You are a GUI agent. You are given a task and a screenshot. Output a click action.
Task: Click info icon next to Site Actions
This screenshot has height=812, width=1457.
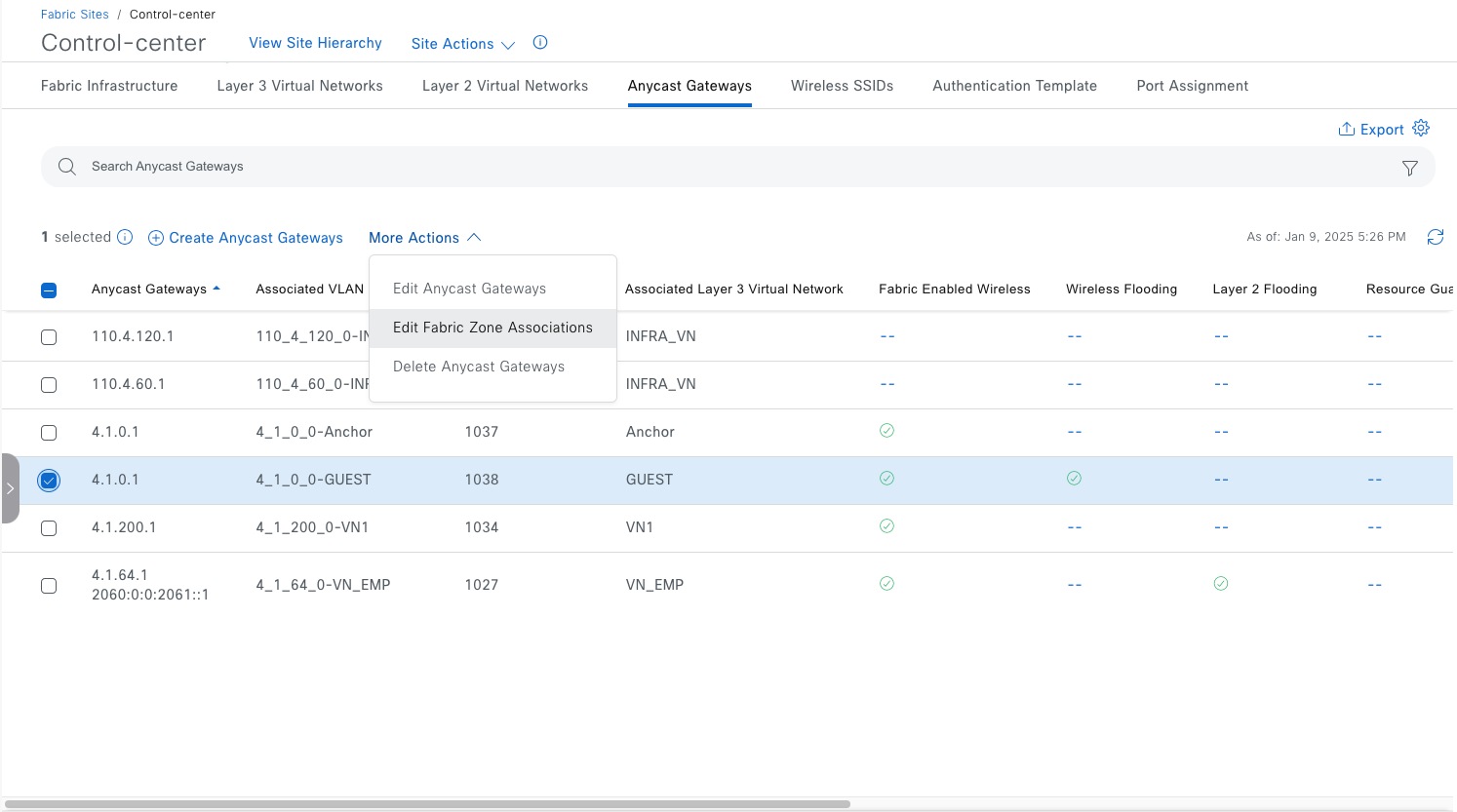(540, 43)
